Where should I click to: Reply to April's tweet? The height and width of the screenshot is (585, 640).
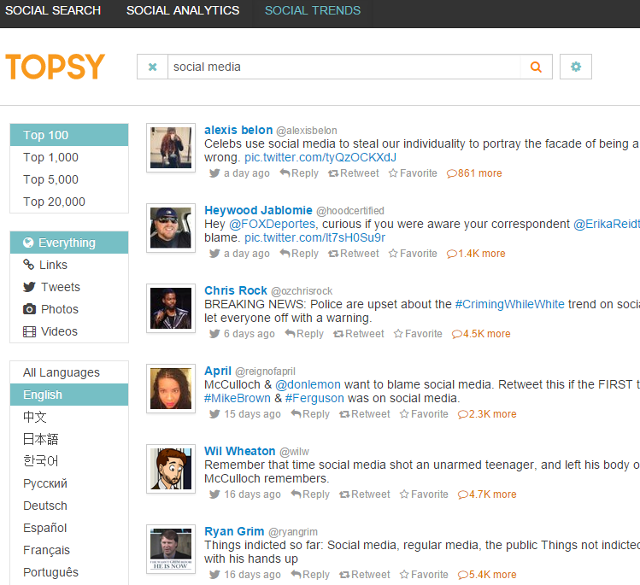click(x=310, y=414)
